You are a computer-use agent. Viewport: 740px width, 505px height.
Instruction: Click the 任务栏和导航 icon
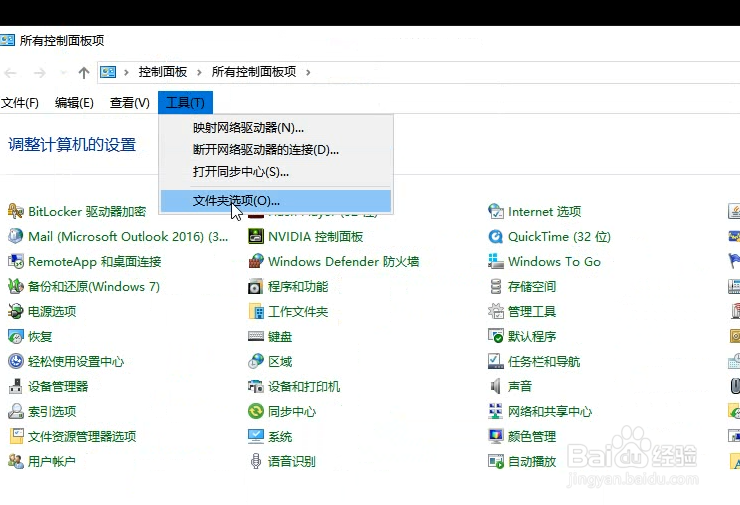(x=496, y=361)
